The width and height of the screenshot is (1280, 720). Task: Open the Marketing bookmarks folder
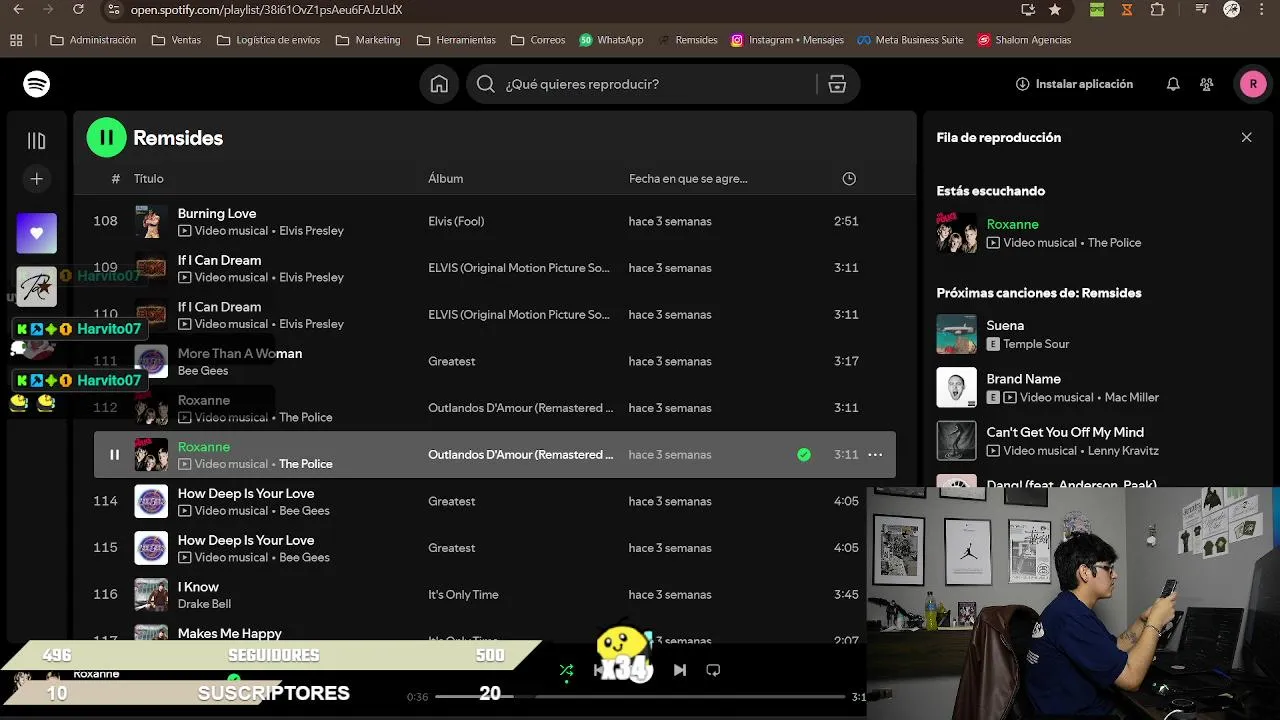tap(368, 40)
